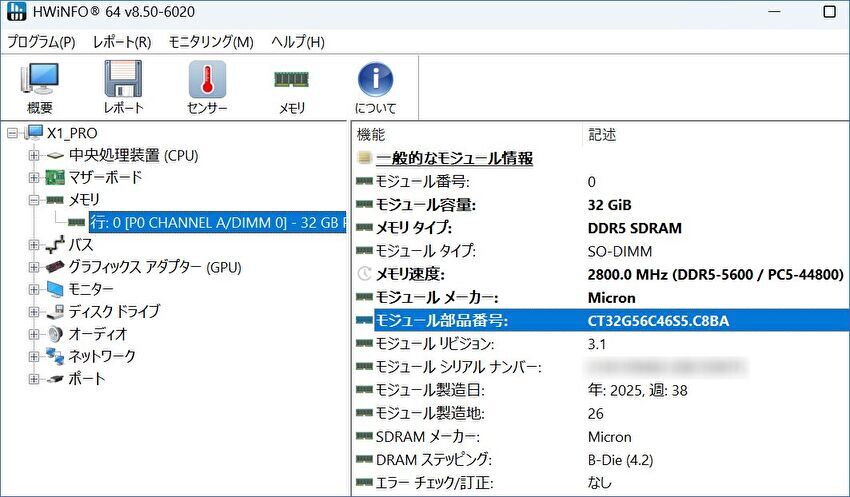Select the エラー チェック/訂正 row

pos(602,482)
